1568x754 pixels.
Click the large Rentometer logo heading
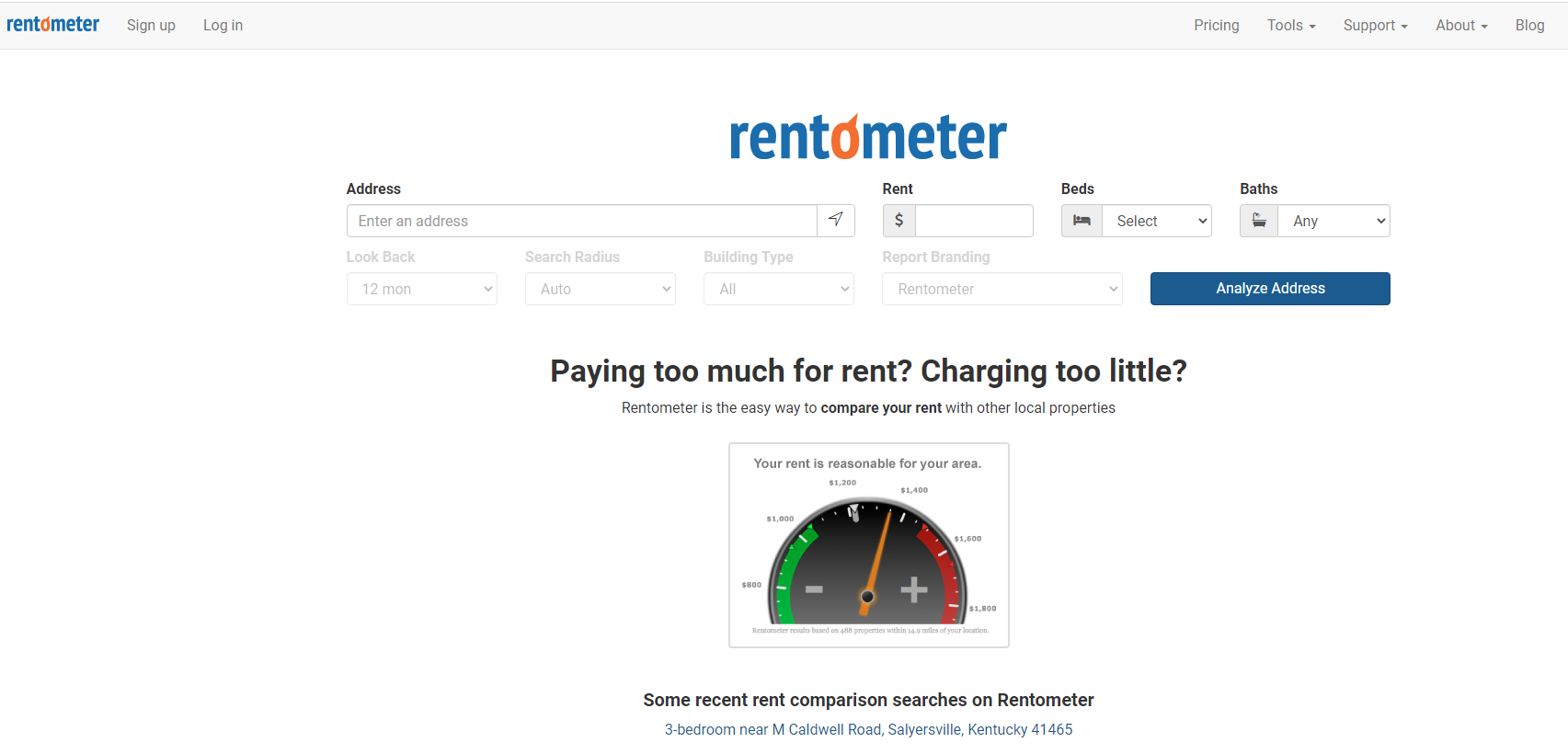point(868,137)
